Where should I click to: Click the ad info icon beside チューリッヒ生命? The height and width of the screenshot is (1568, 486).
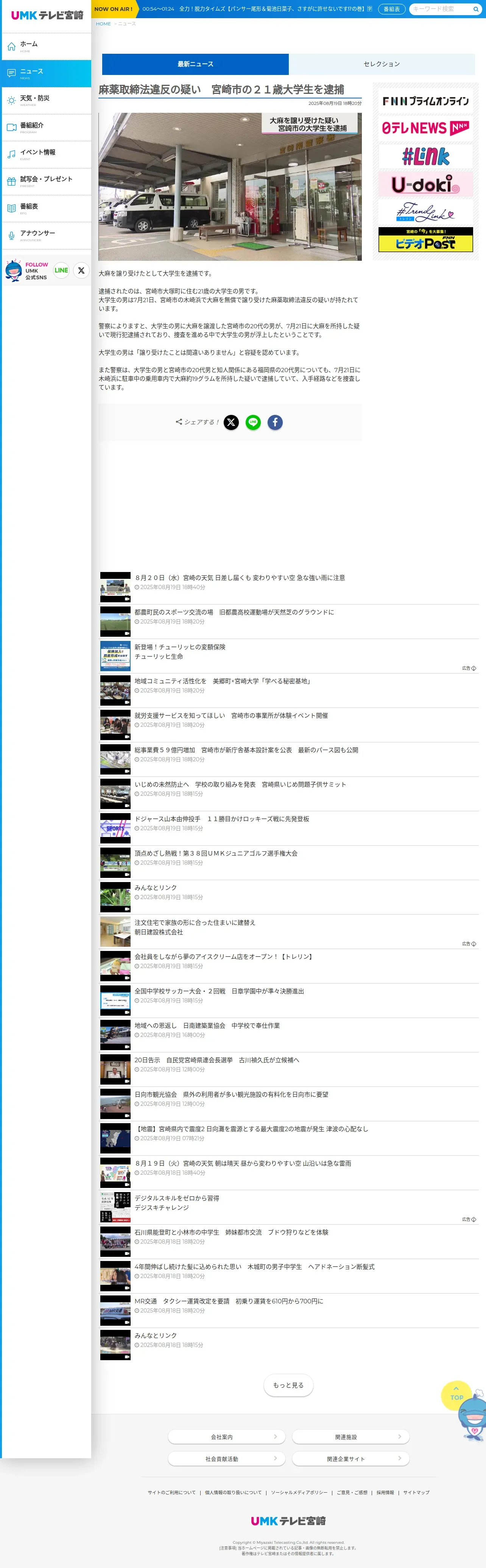(474, 668)
